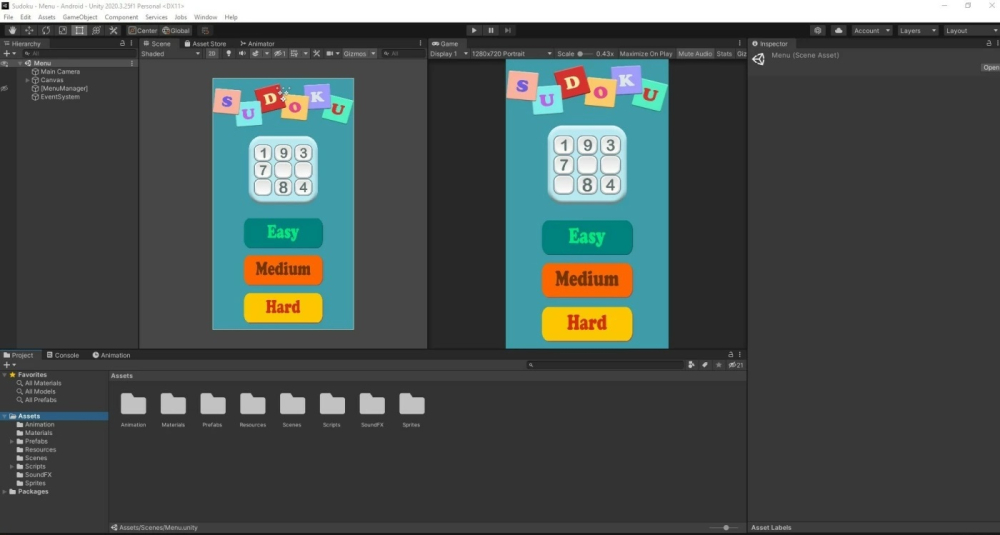This screenshot has height=535, width=1000.
Task: Open the GameObject menu
Action: point(80,17)
